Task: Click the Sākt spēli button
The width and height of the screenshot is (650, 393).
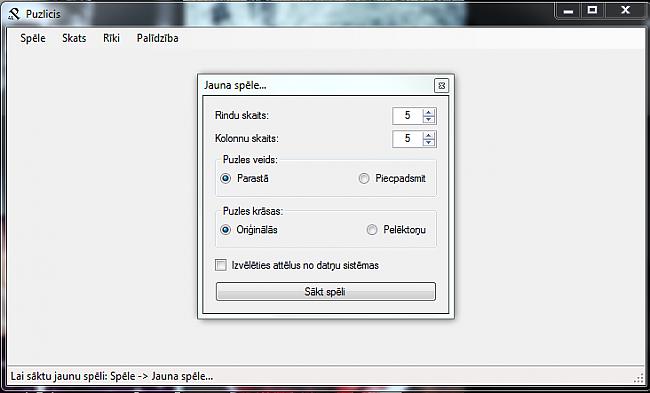Action: coord(326,291)
